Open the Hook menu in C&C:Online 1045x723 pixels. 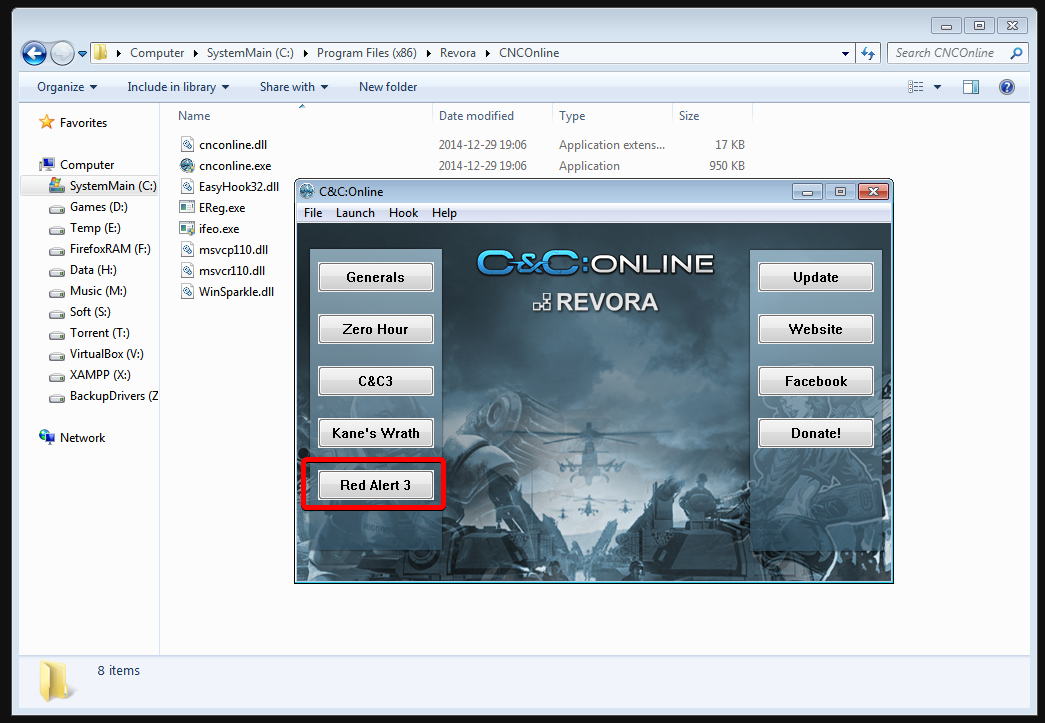point(403,213)
